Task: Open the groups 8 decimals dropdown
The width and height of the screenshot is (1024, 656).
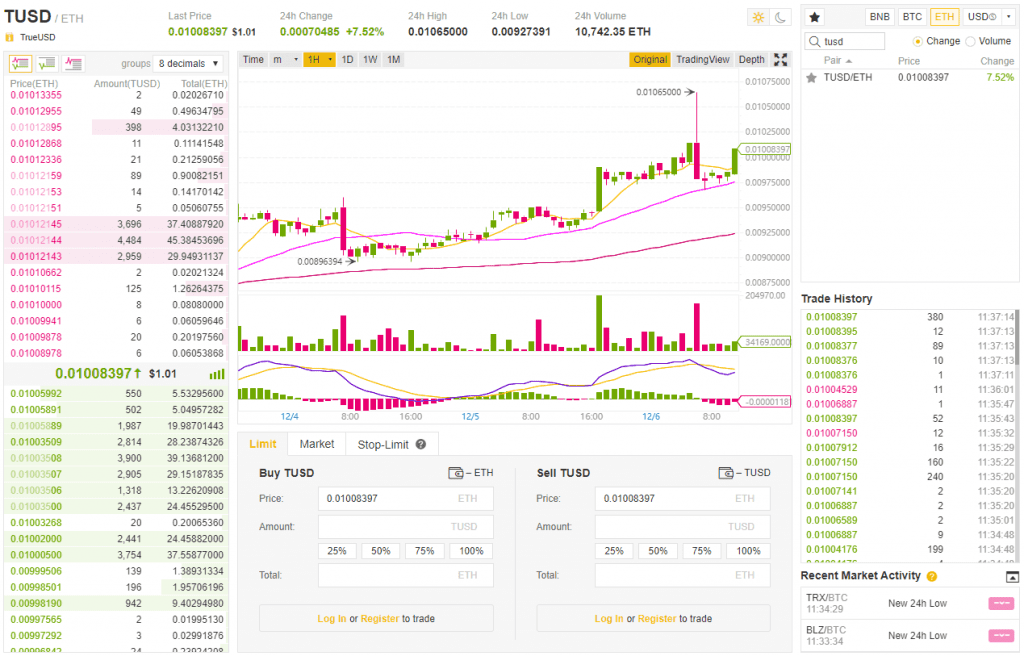Action: [189, 63]
